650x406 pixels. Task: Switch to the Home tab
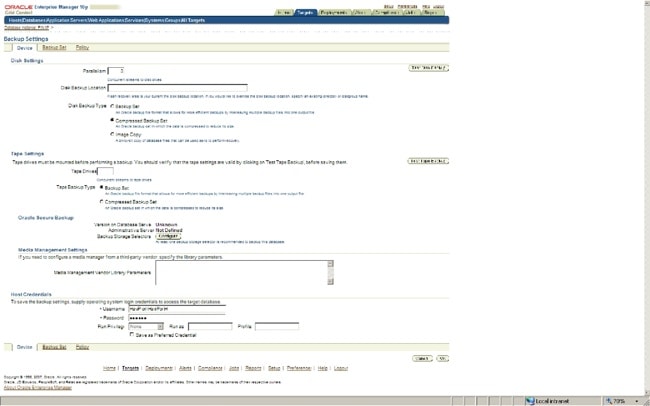coord(284,12)
